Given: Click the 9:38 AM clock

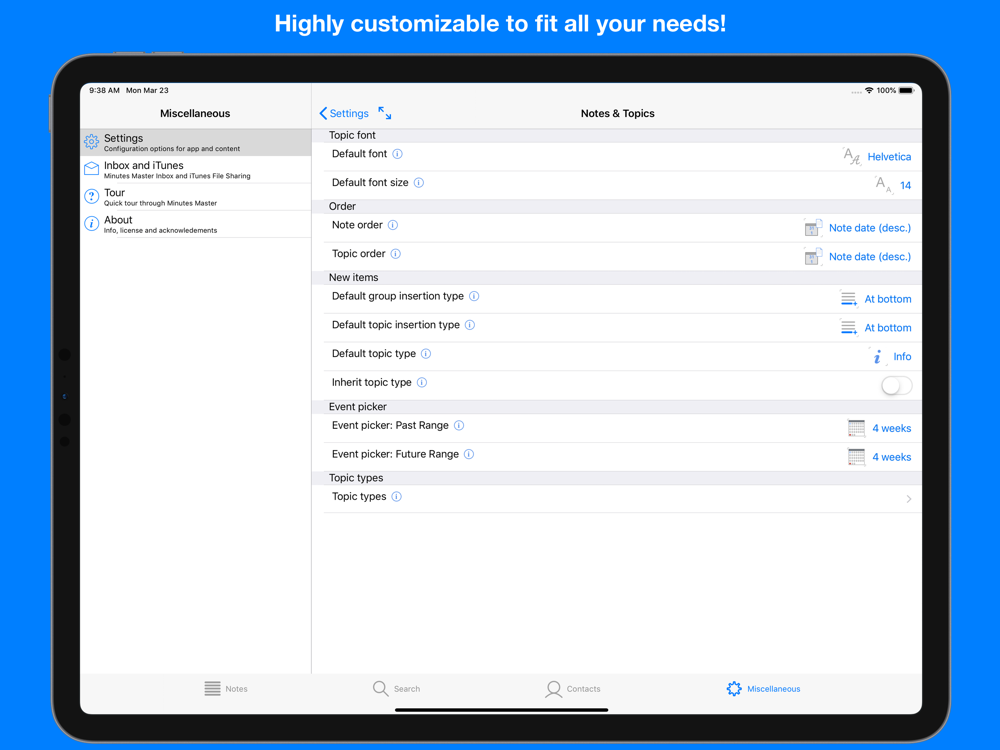Looking at the screenshot, I should click(104, 91).
